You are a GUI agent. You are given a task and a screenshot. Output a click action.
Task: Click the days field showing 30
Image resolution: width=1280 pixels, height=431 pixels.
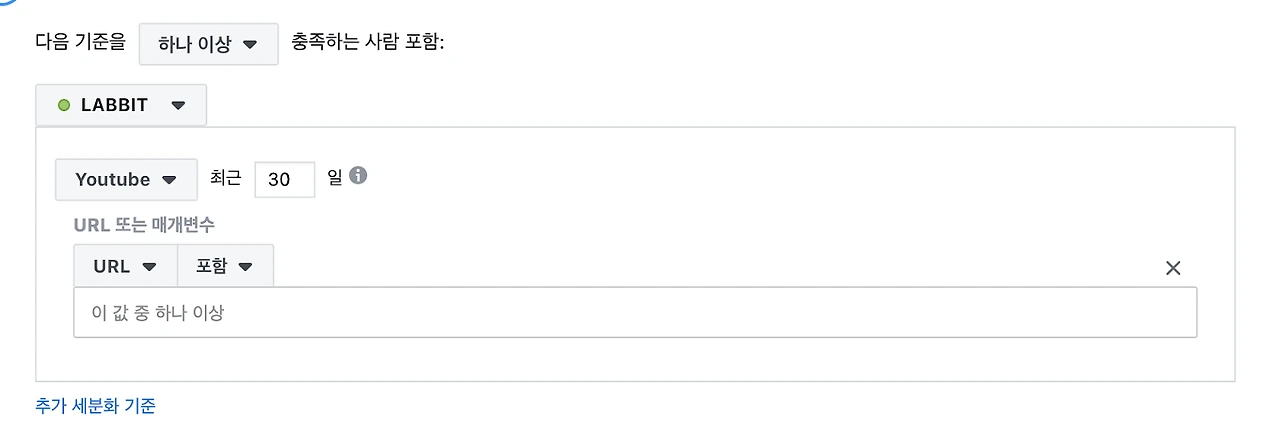[x=284, y=180]
